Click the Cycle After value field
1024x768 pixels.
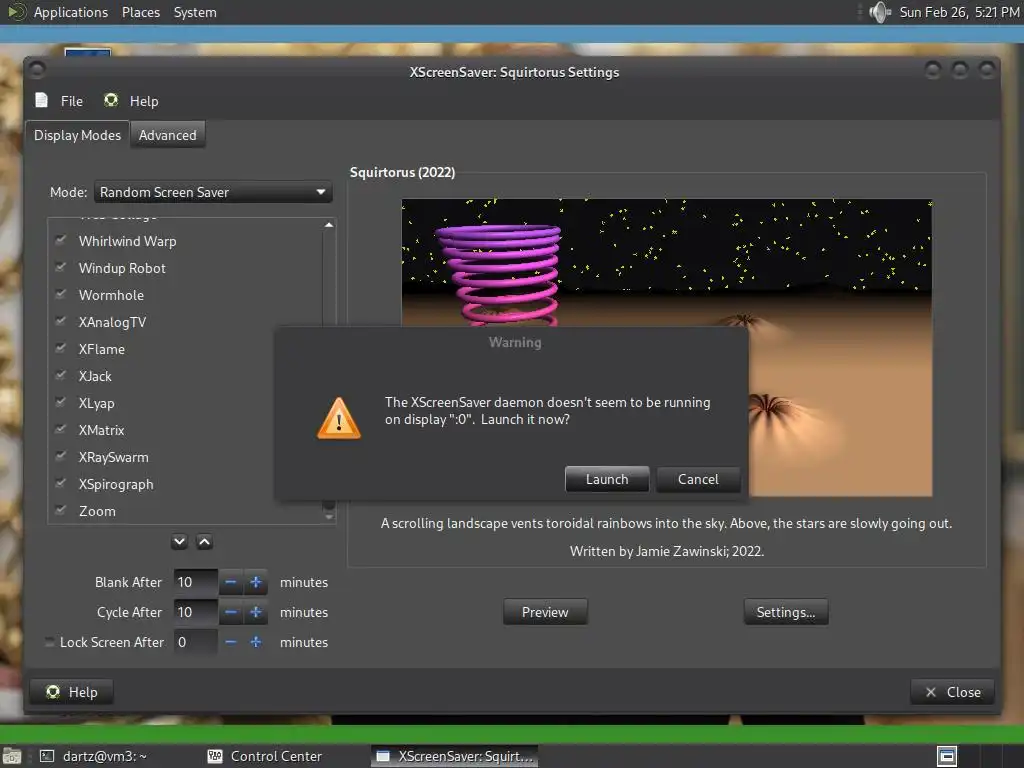point(196,612)
